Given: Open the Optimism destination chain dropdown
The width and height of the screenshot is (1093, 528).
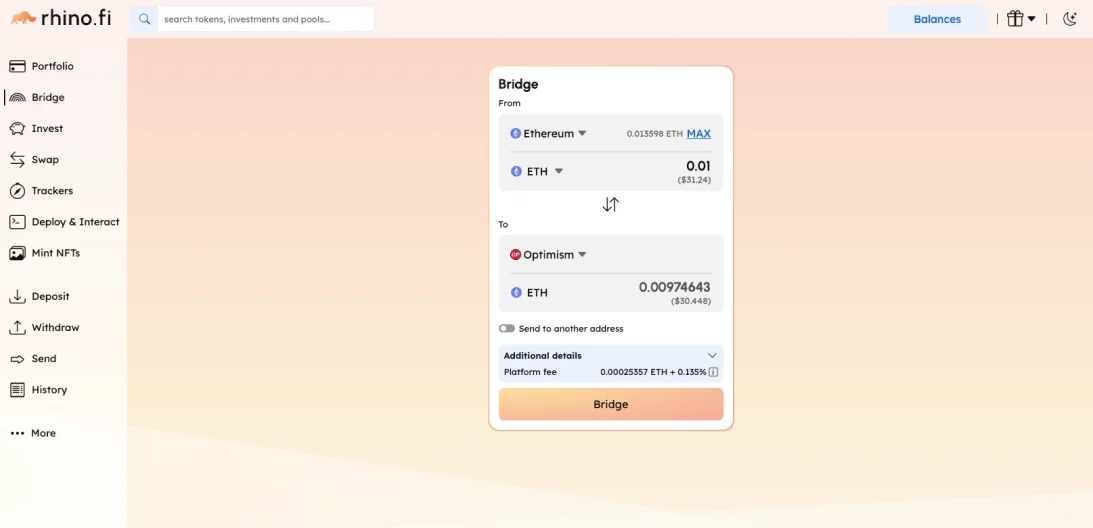Looking at the screenshot, I should 549,255.
